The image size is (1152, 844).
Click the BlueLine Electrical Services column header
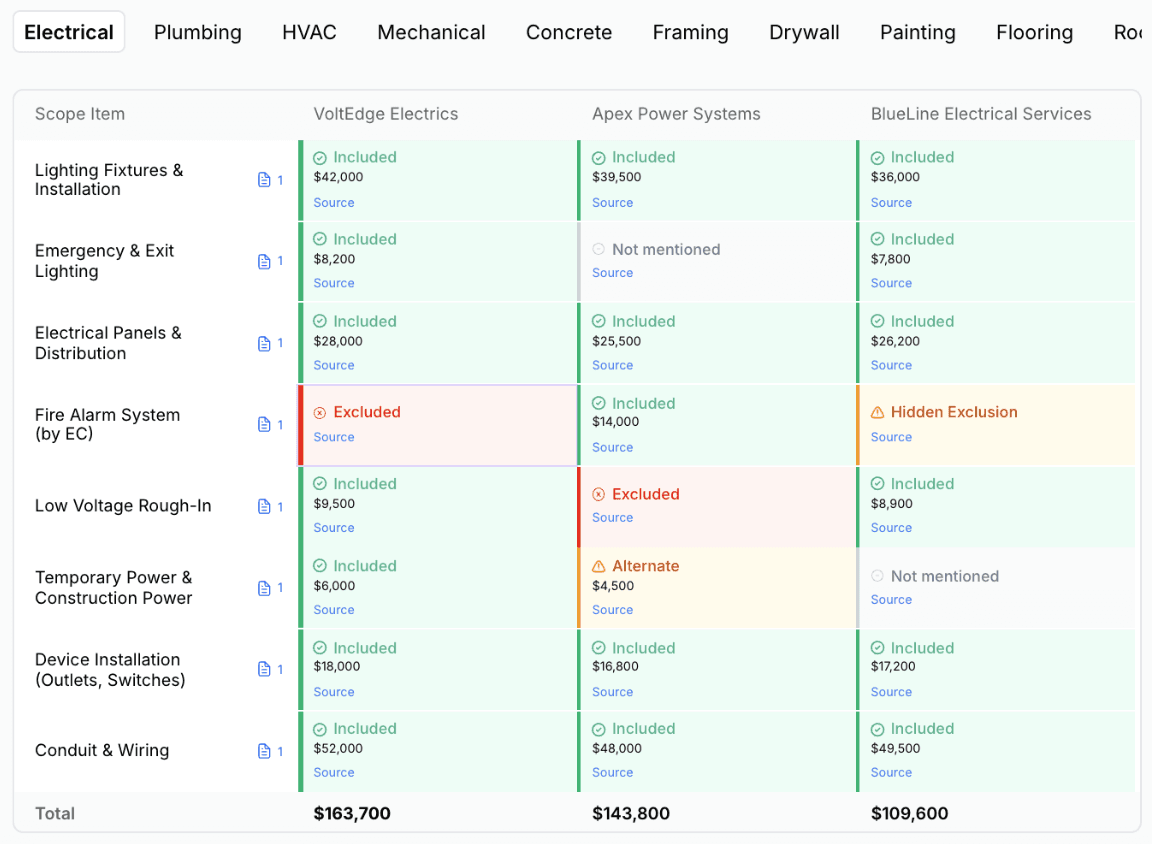point(981,114)
